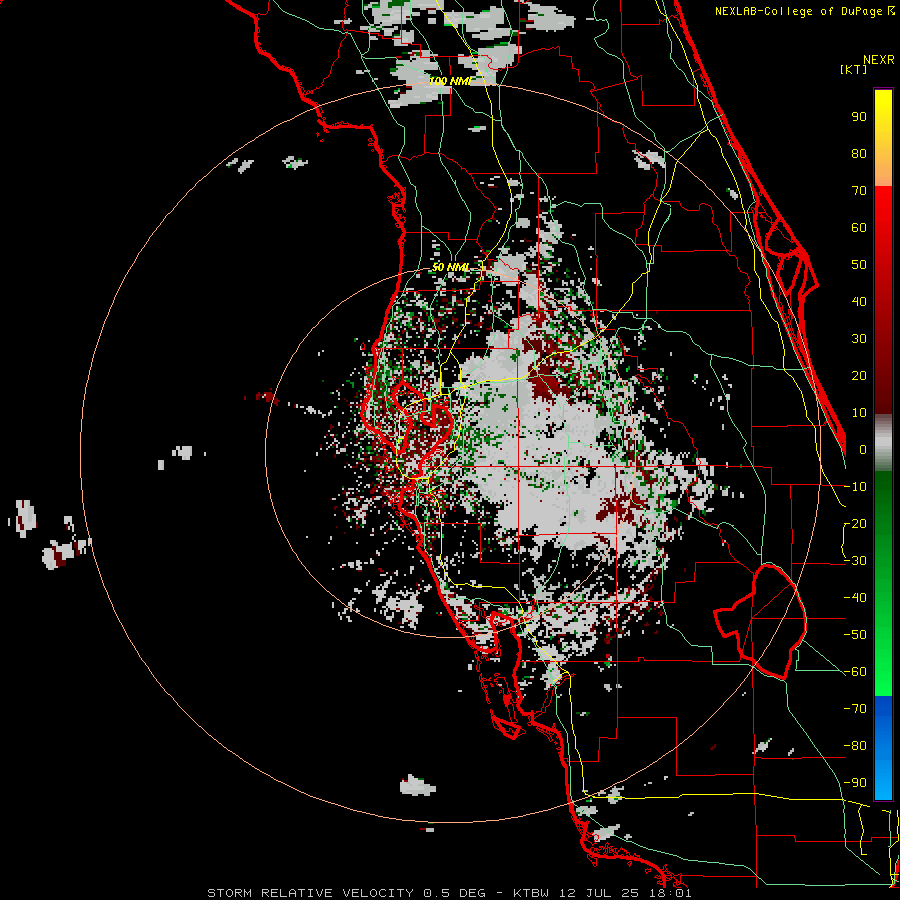Pick the gray zero-velocity segment of color bar
This screenshot has height=900, width=900.
coord(883,442)
